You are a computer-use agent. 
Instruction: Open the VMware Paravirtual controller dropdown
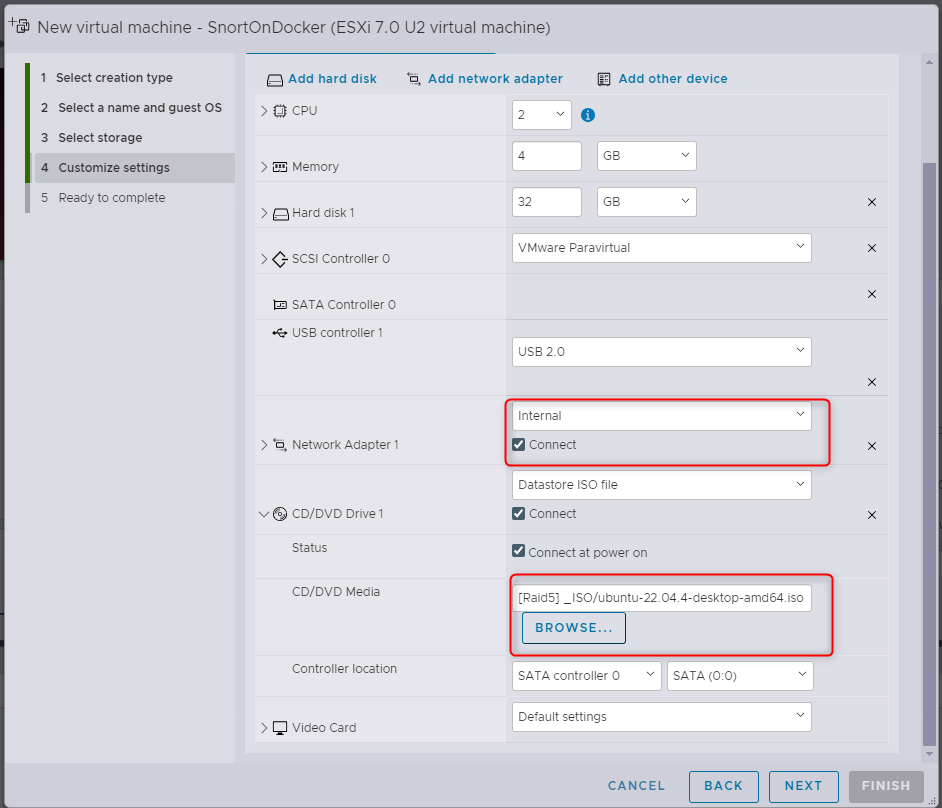click(661, 247)
